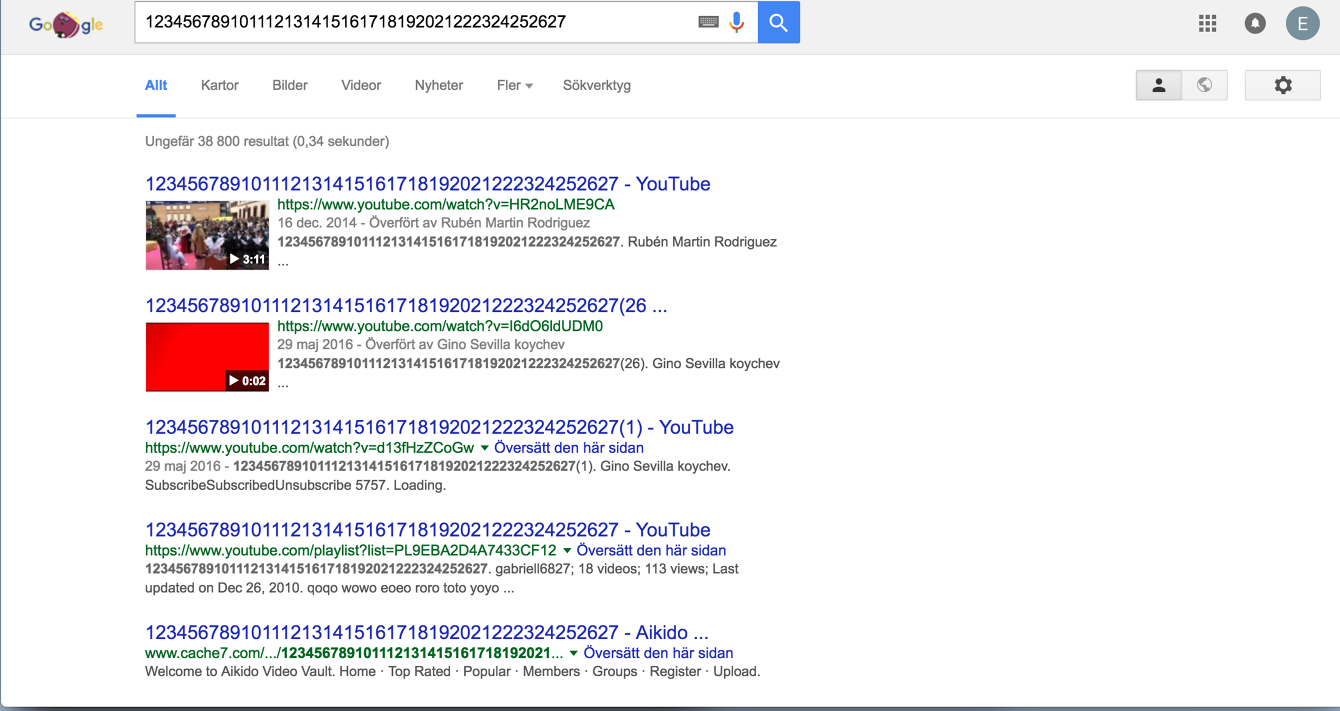Expand options arrow beside d13fHzZCoGw URL
1340x711 pixels.
pos(485,448)
